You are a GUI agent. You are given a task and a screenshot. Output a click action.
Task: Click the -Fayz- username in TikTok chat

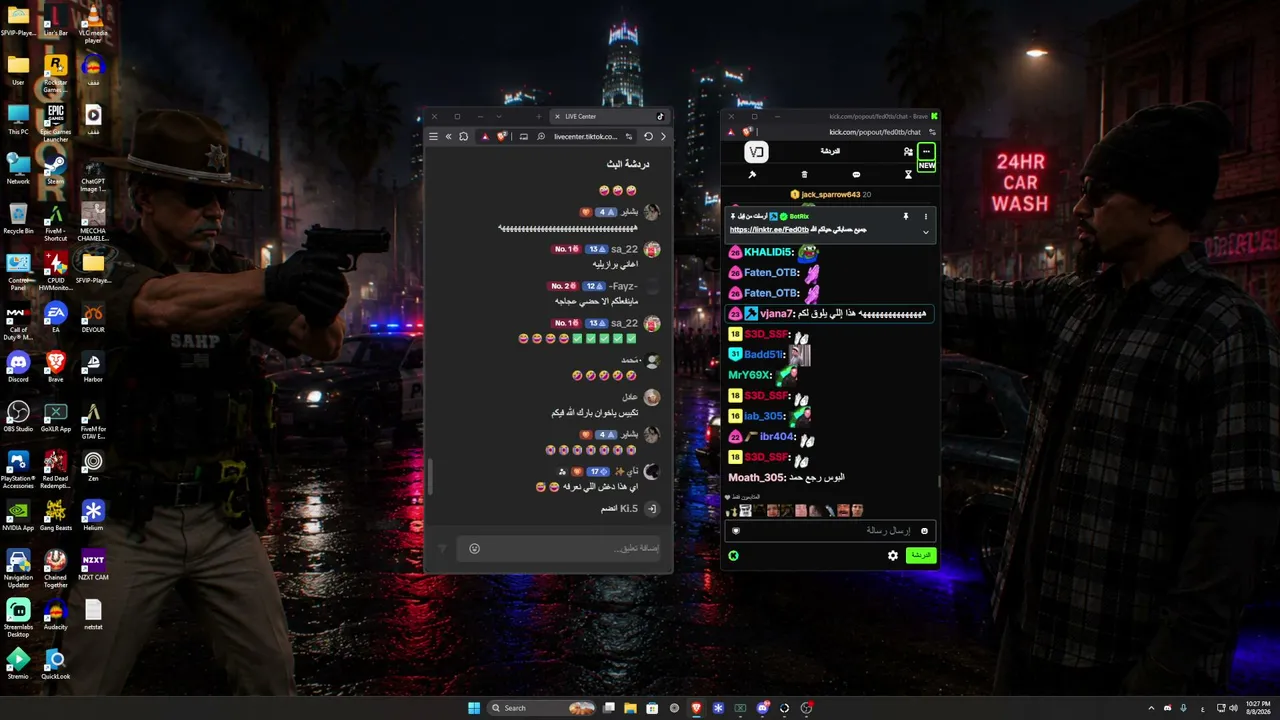click(623, 286)
